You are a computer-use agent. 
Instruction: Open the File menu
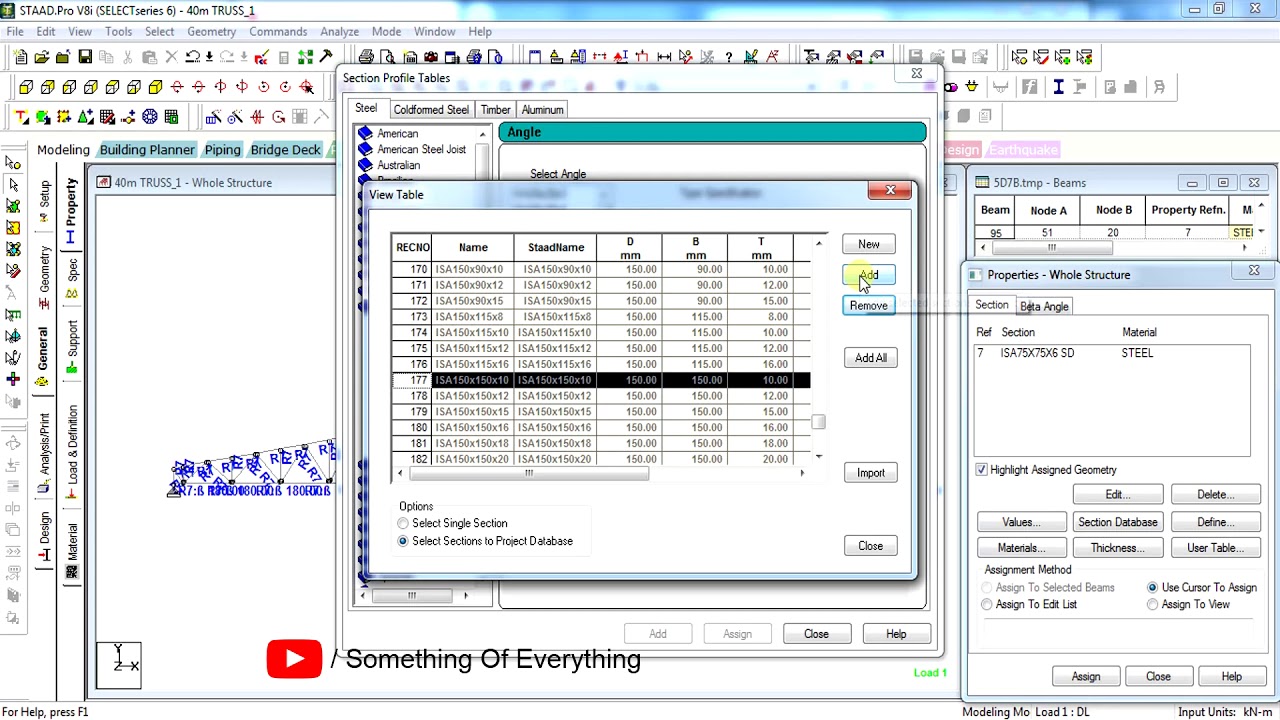(15, 31)
